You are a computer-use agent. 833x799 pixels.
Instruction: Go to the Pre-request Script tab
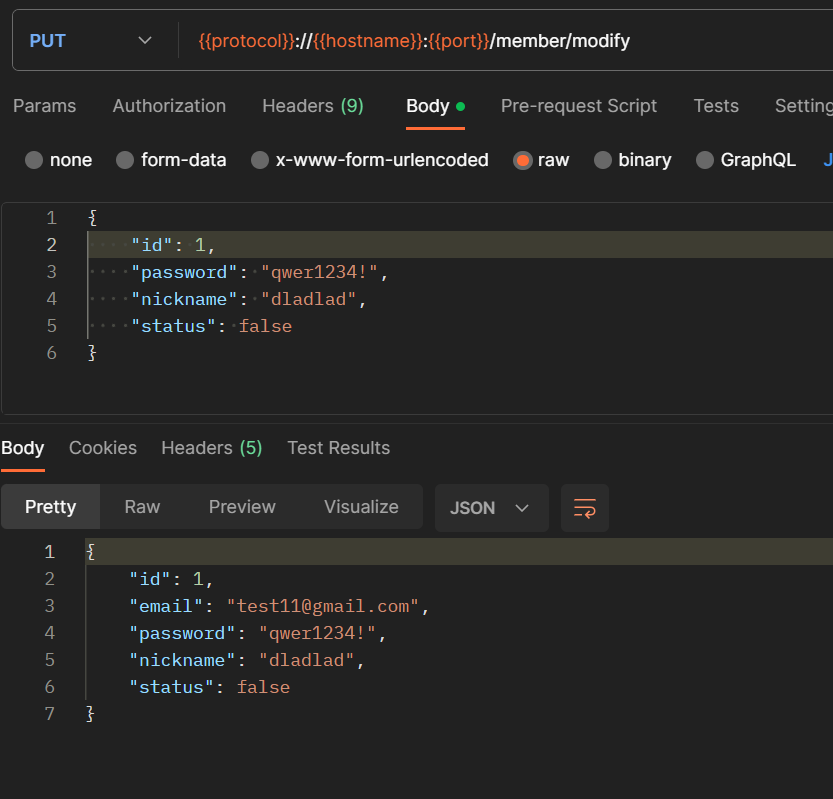(579, 106)
